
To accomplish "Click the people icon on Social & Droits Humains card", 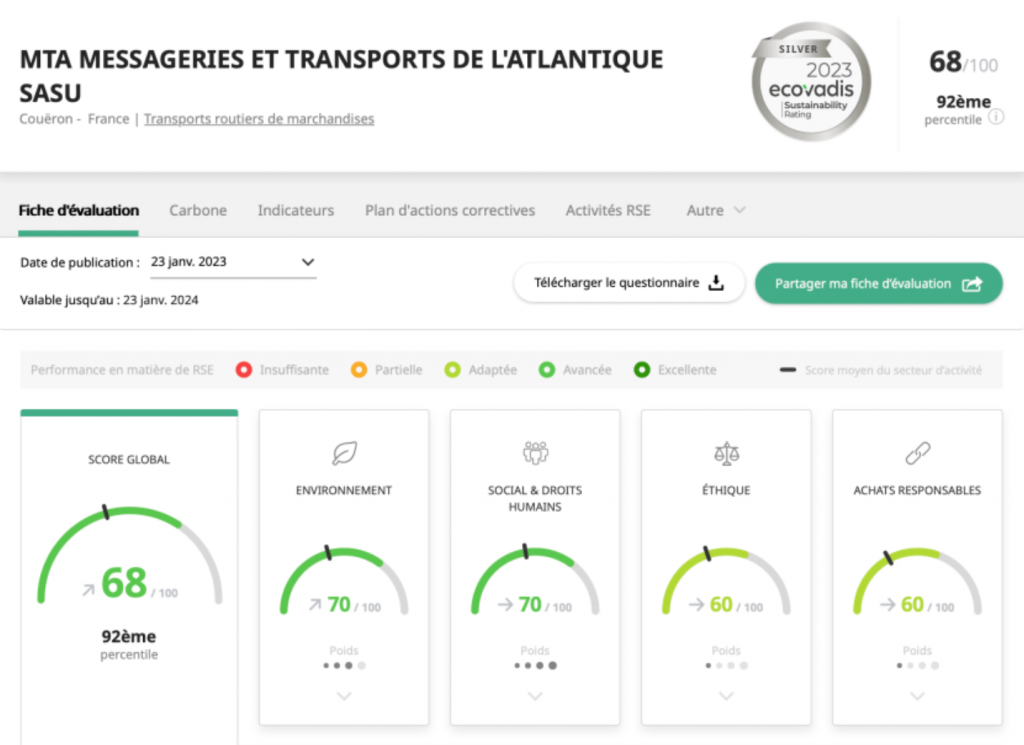I will pos(535,452).
